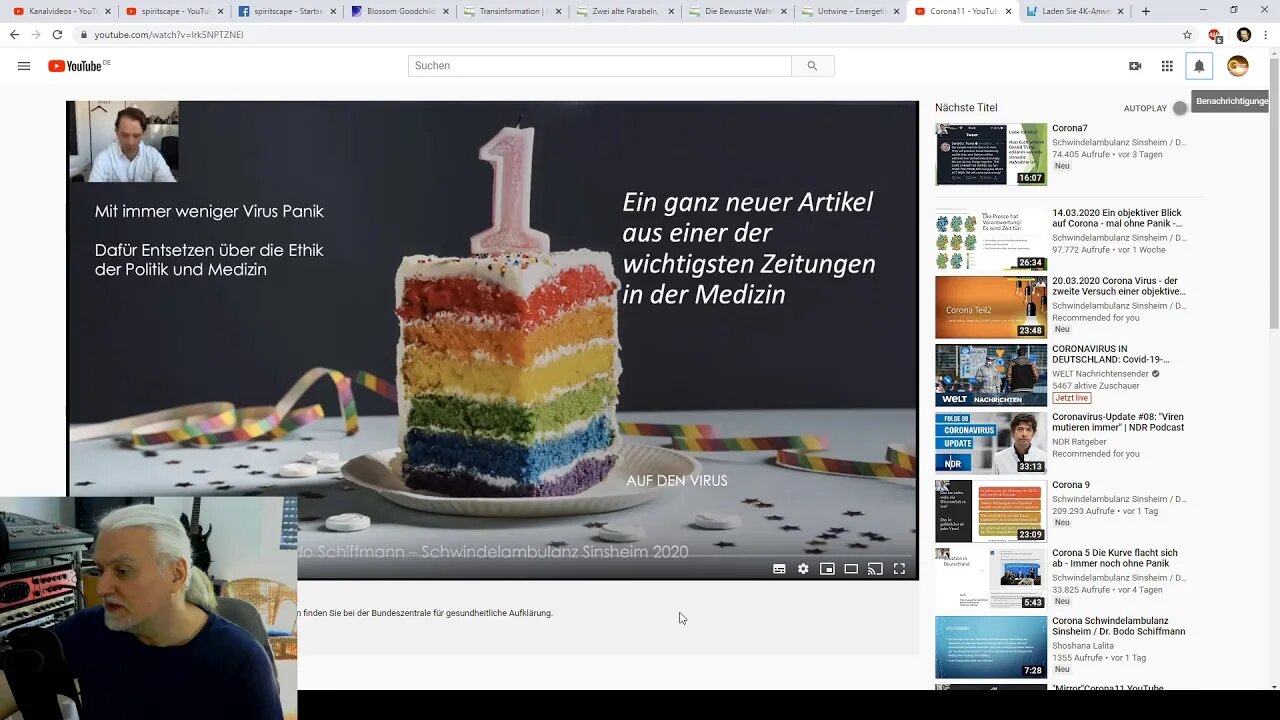The width and height of the screenshot is (1280, 720).
Task: Open the WELT live stream thumbnail
Action: tap(991, 375)
